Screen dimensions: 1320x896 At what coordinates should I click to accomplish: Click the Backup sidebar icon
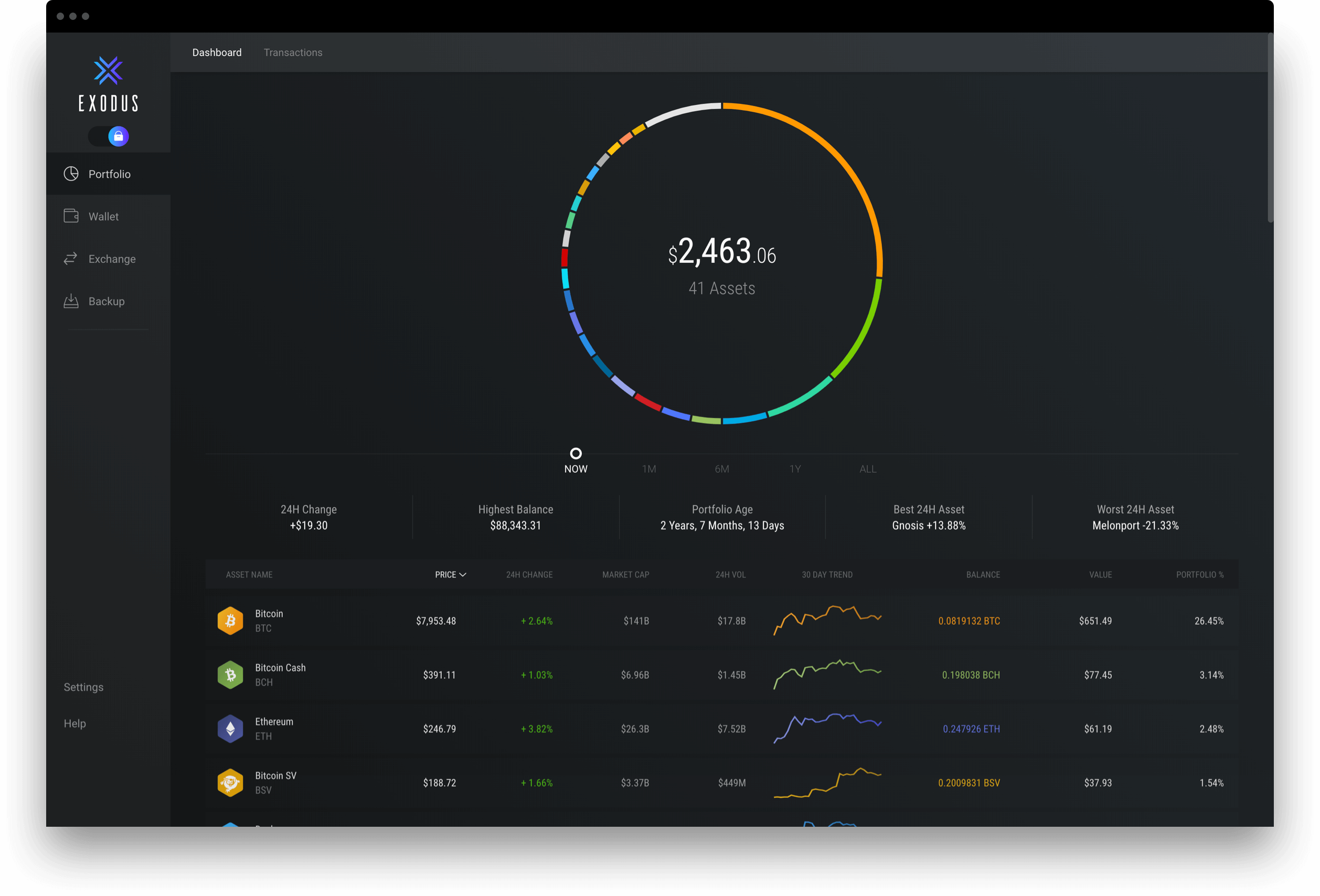pyautogui.click(x=72, y=301)
